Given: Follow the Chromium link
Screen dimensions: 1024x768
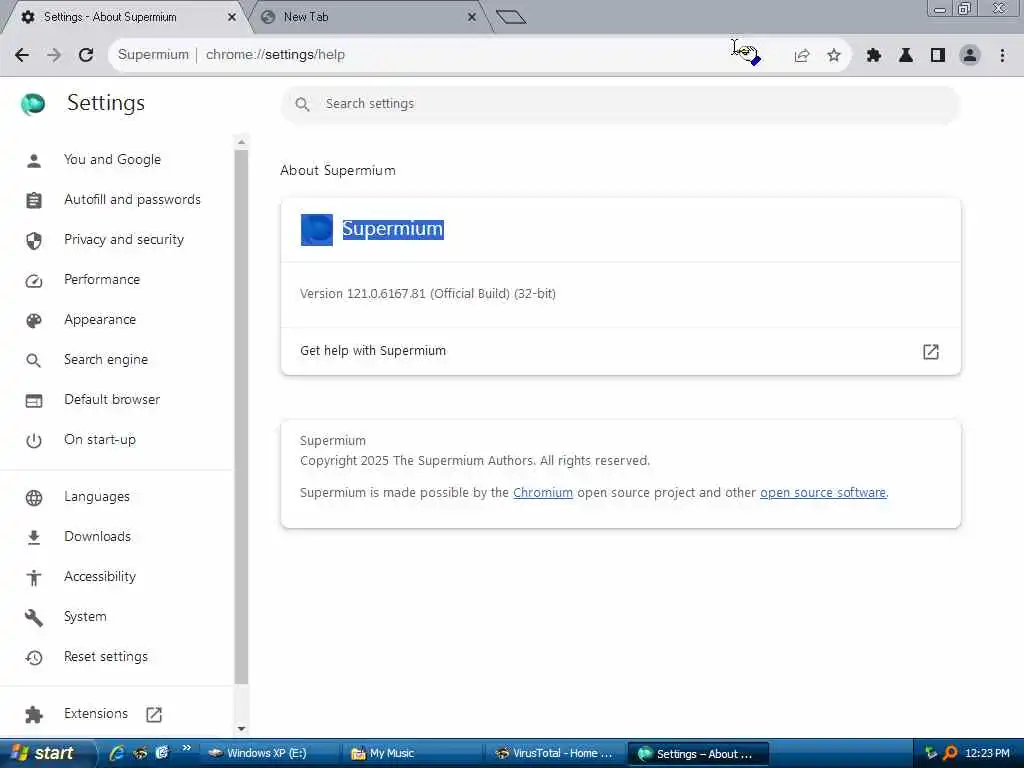Looking at the screenshot, I should click(543, 492).
